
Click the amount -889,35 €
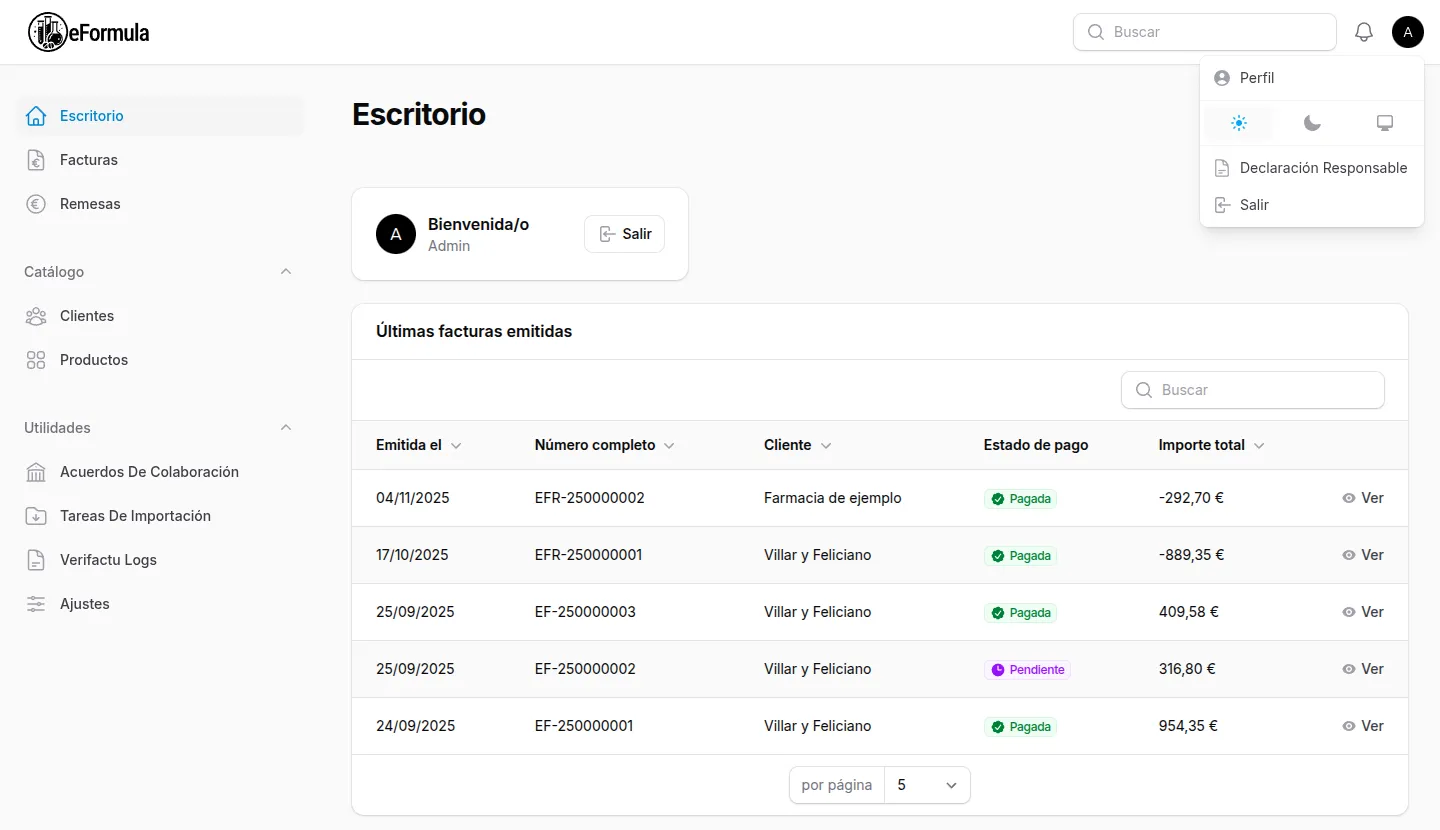coord(1192,555)
